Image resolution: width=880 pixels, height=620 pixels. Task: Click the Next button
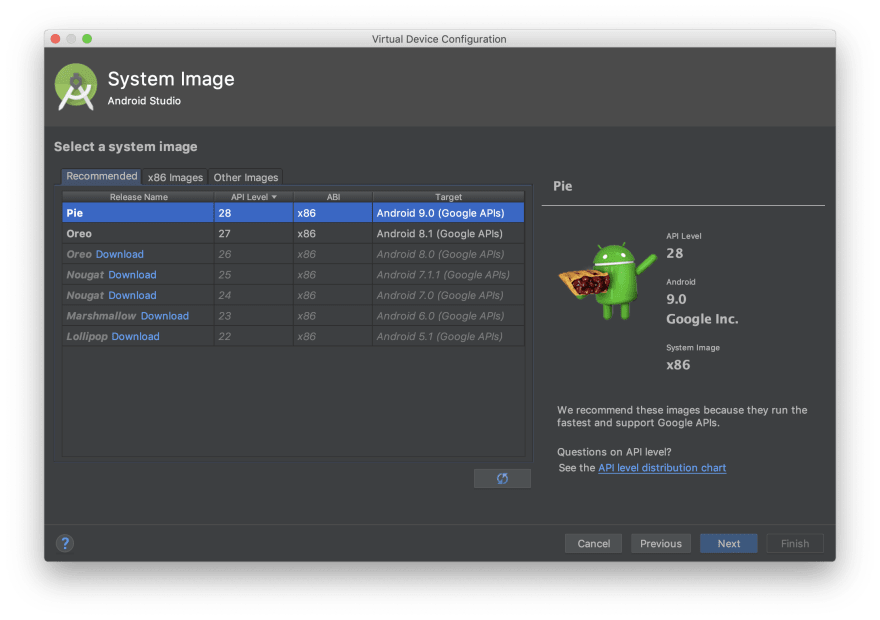[728, 543]
